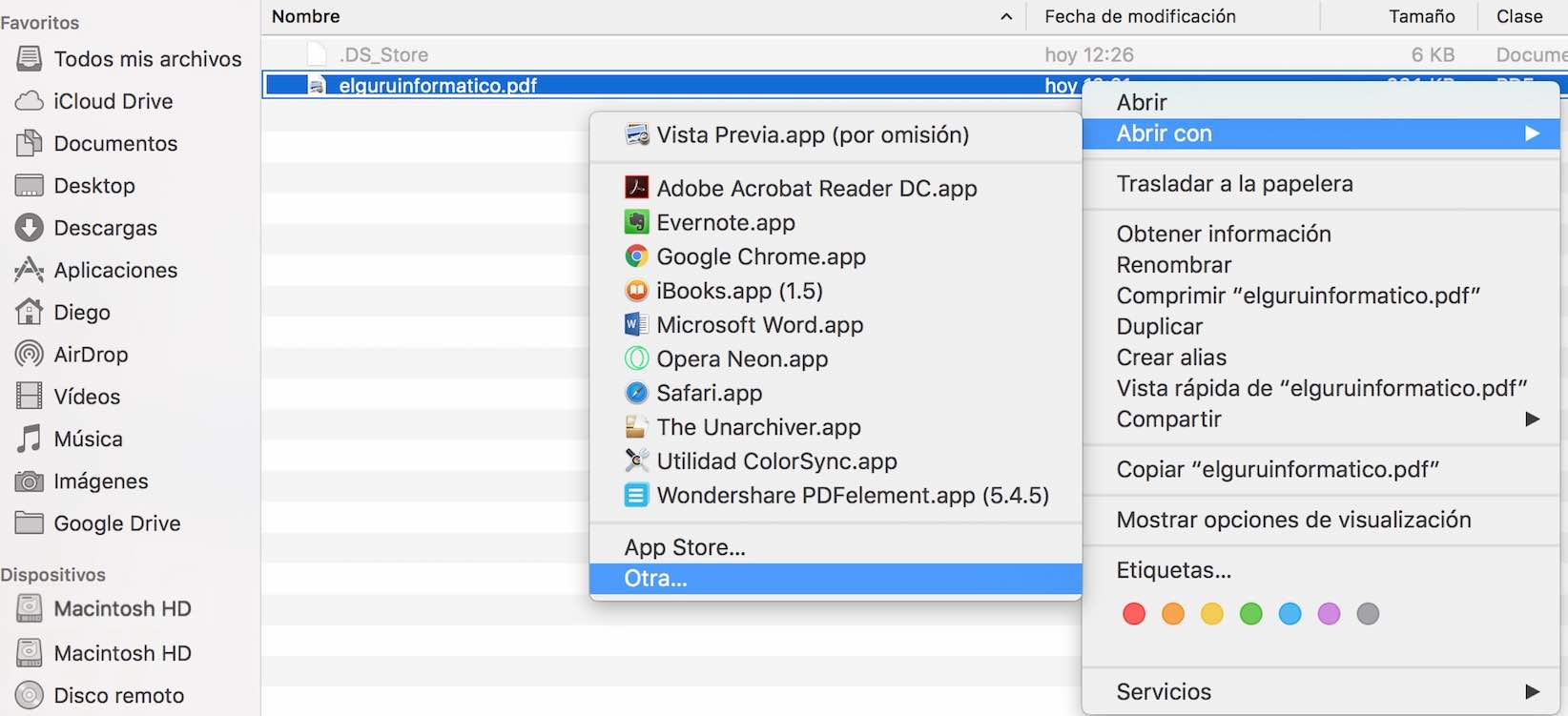Apply the red tag color
1568x716 pixels.
[x=1134, y=614]
